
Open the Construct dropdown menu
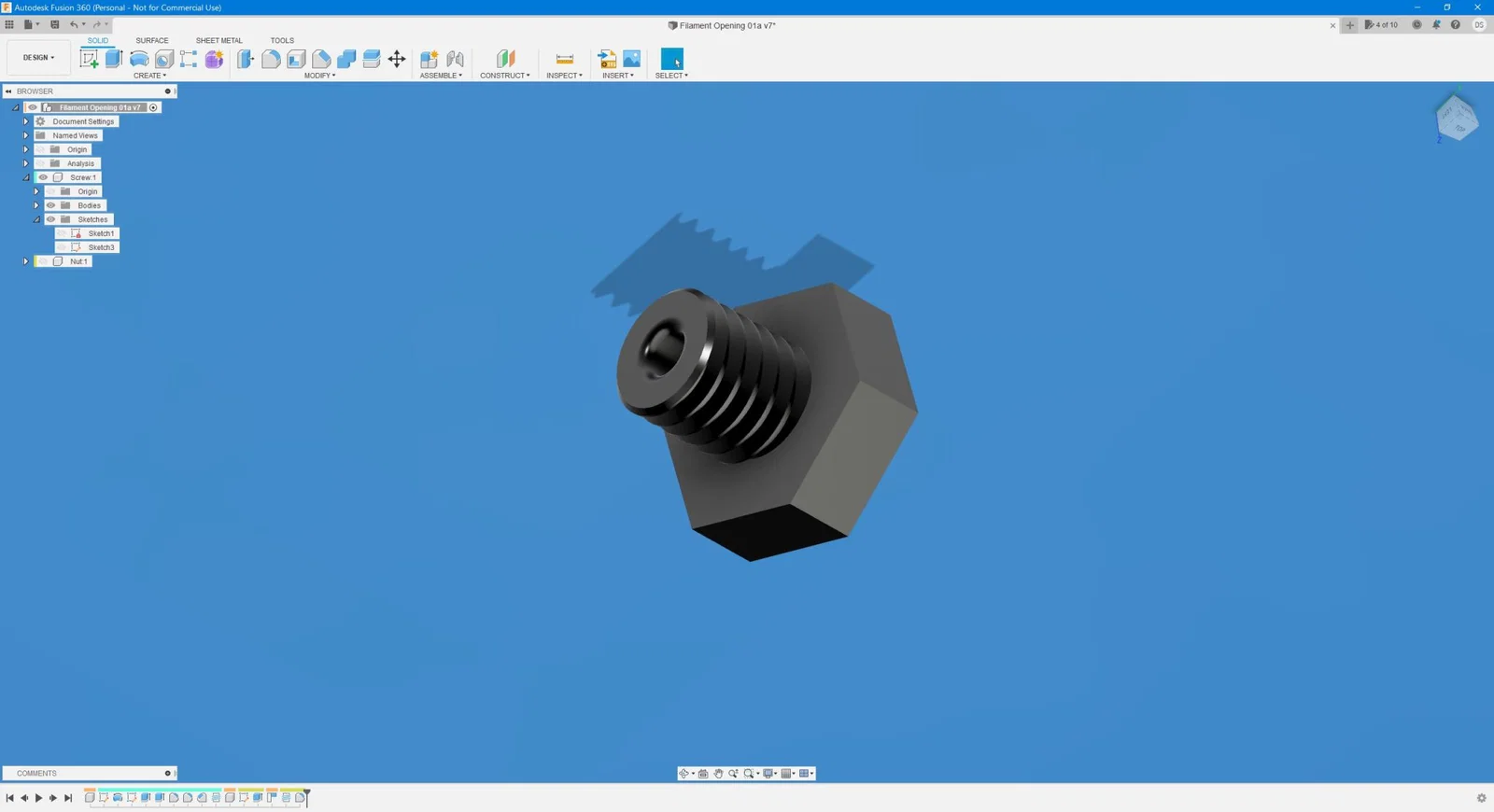[505, 76]
